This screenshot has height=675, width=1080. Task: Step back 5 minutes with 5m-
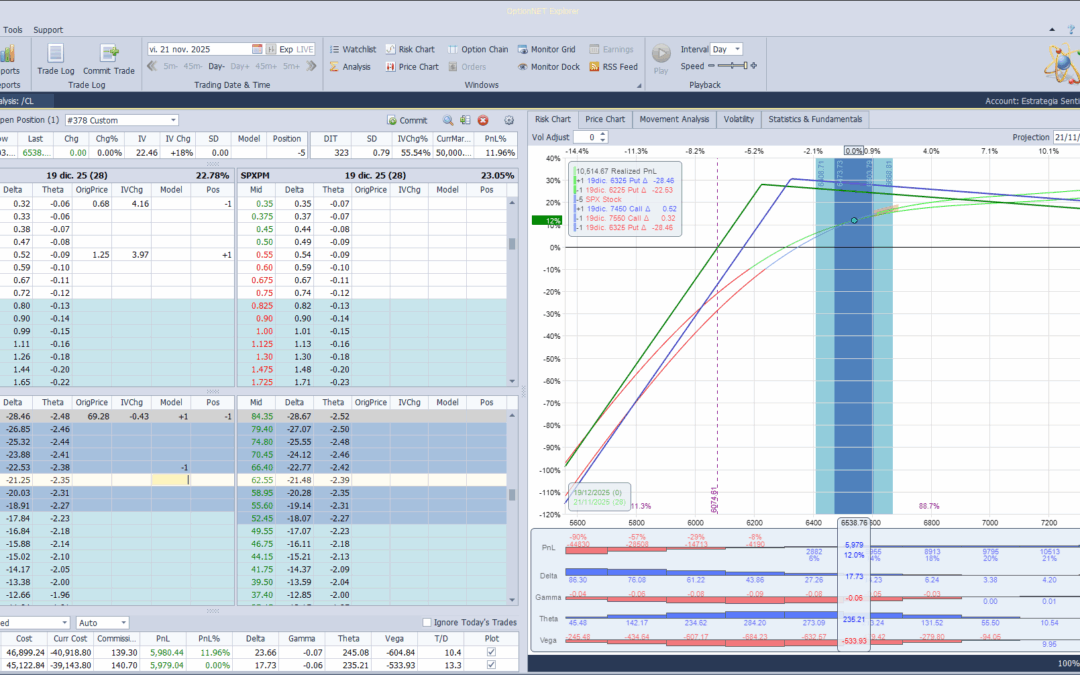171,67
